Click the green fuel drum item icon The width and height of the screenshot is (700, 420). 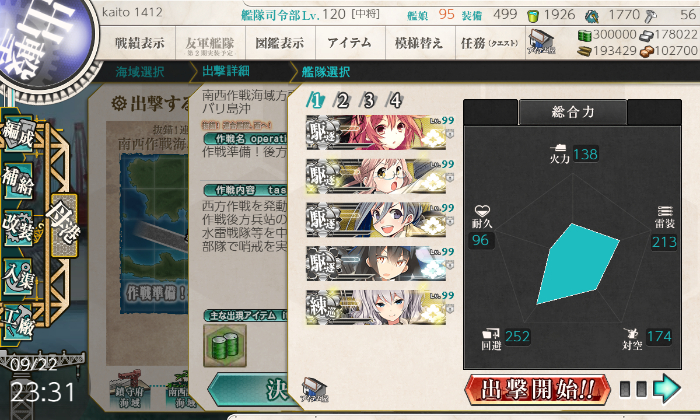click(x=225, y=345)
